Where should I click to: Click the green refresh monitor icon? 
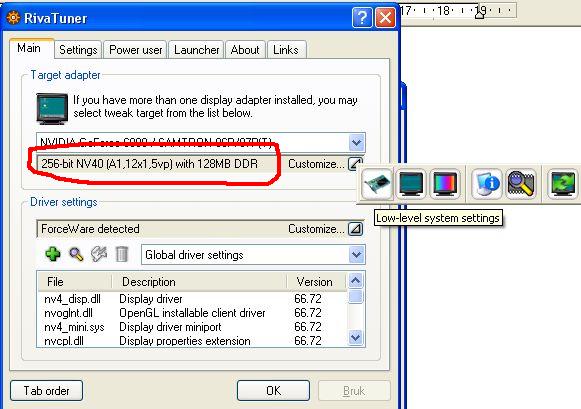pos(562,184)
